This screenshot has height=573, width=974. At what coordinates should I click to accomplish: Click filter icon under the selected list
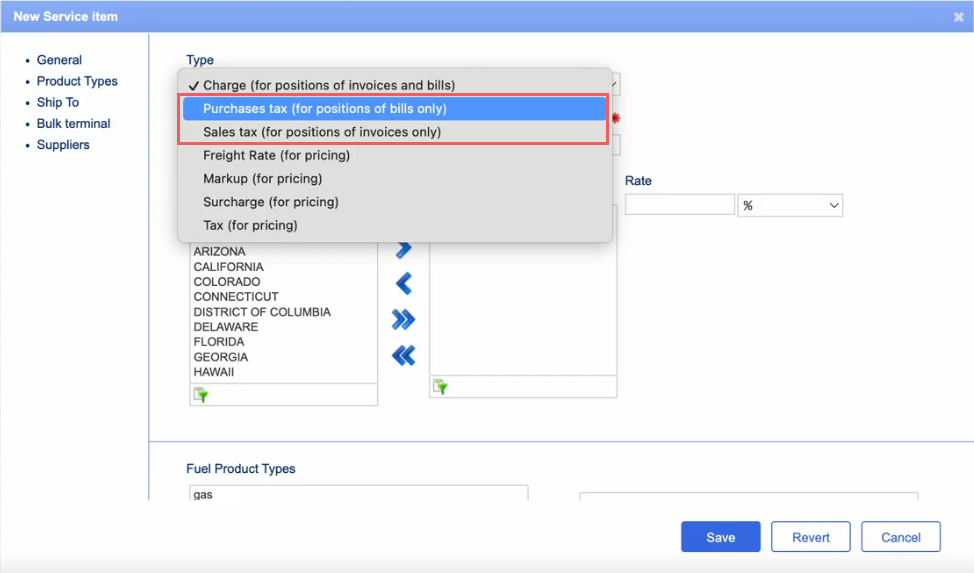(441, 387)
